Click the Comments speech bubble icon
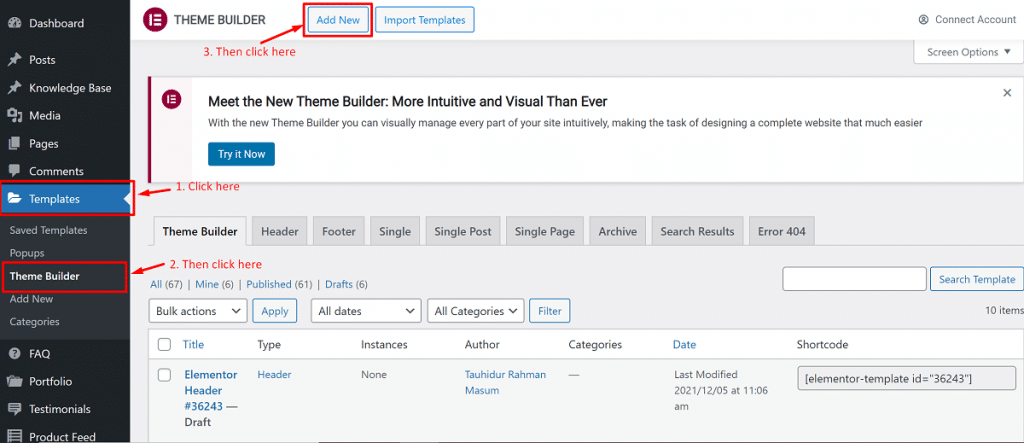 [x=14, y=171]
